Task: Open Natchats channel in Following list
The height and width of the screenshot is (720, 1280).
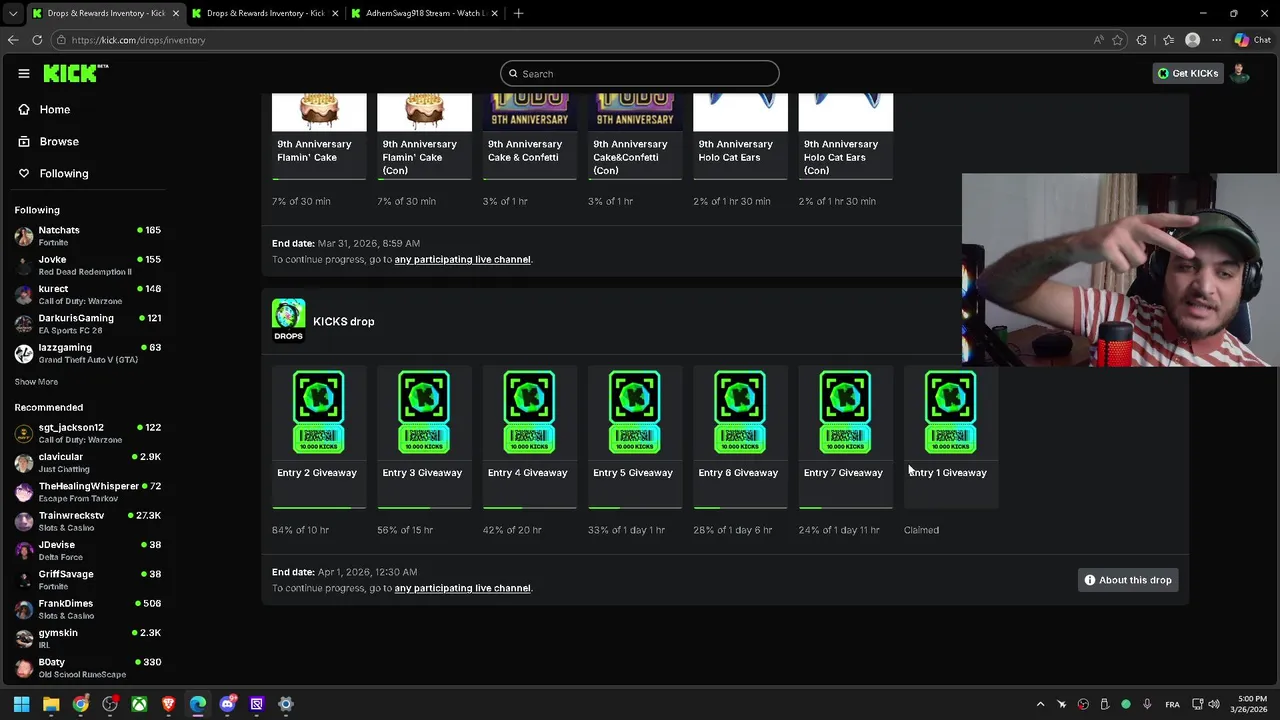Action: (88, 235)
